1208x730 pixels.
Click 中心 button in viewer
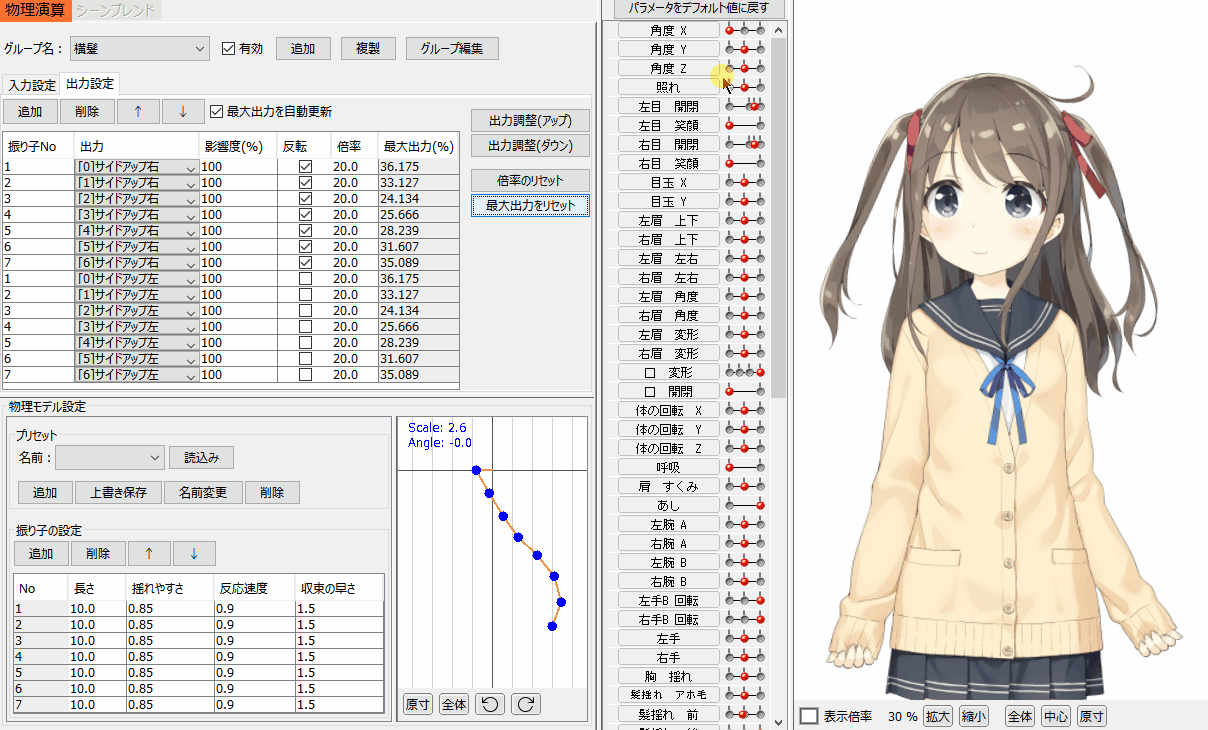pyautogui.click(x=1056, y=716)
